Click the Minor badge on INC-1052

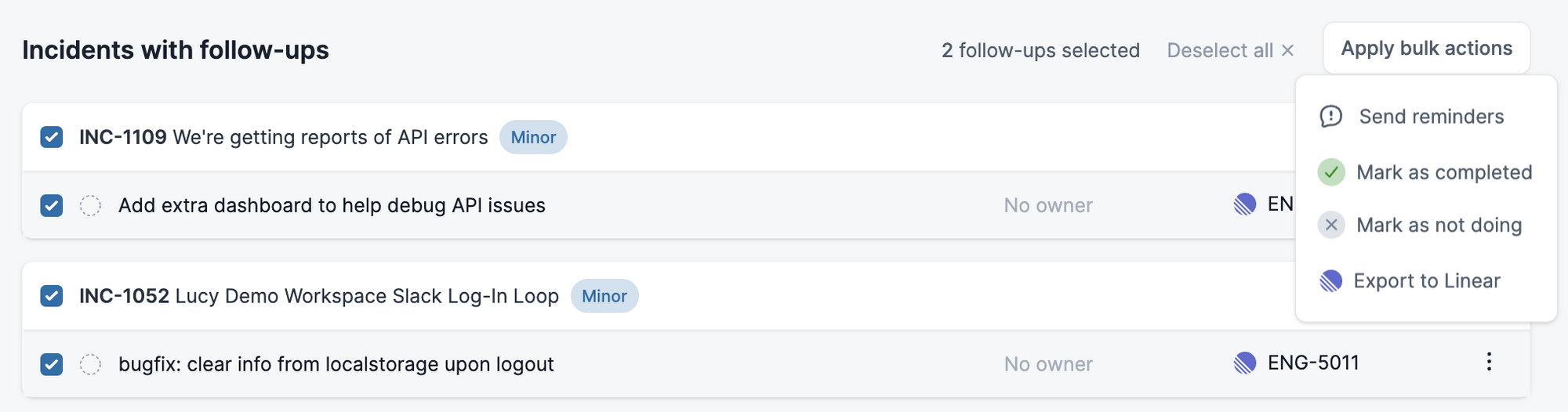[x=604, y=296]
